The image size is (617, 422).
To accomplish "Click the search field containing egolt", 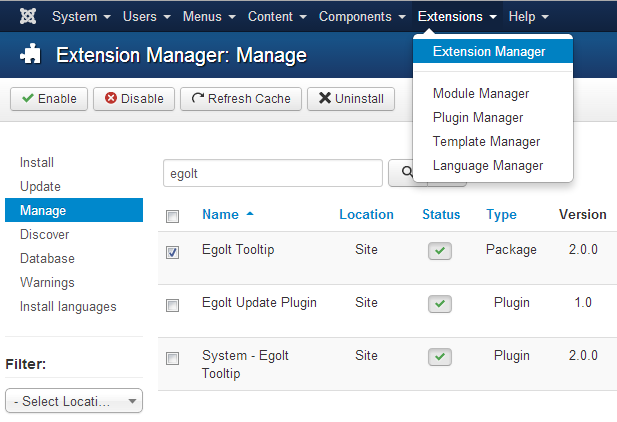I will 273,173.
